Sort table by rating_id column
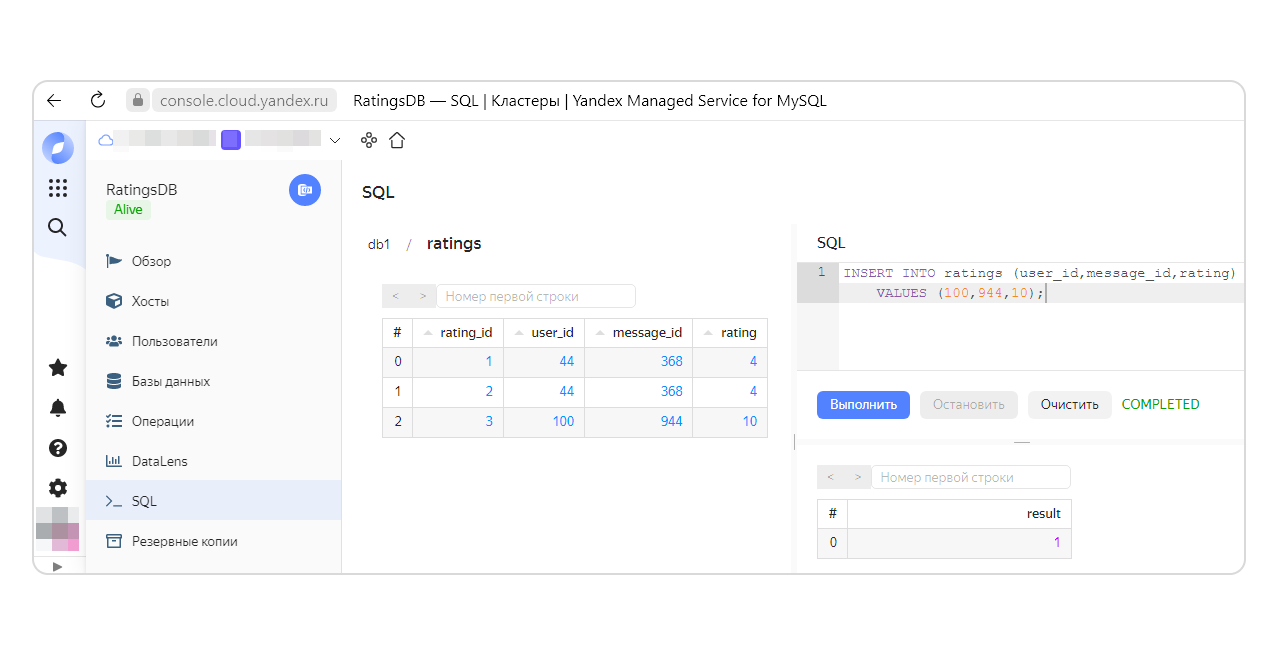This screenshot has width=1278, height=655. (x=458, y=333)
